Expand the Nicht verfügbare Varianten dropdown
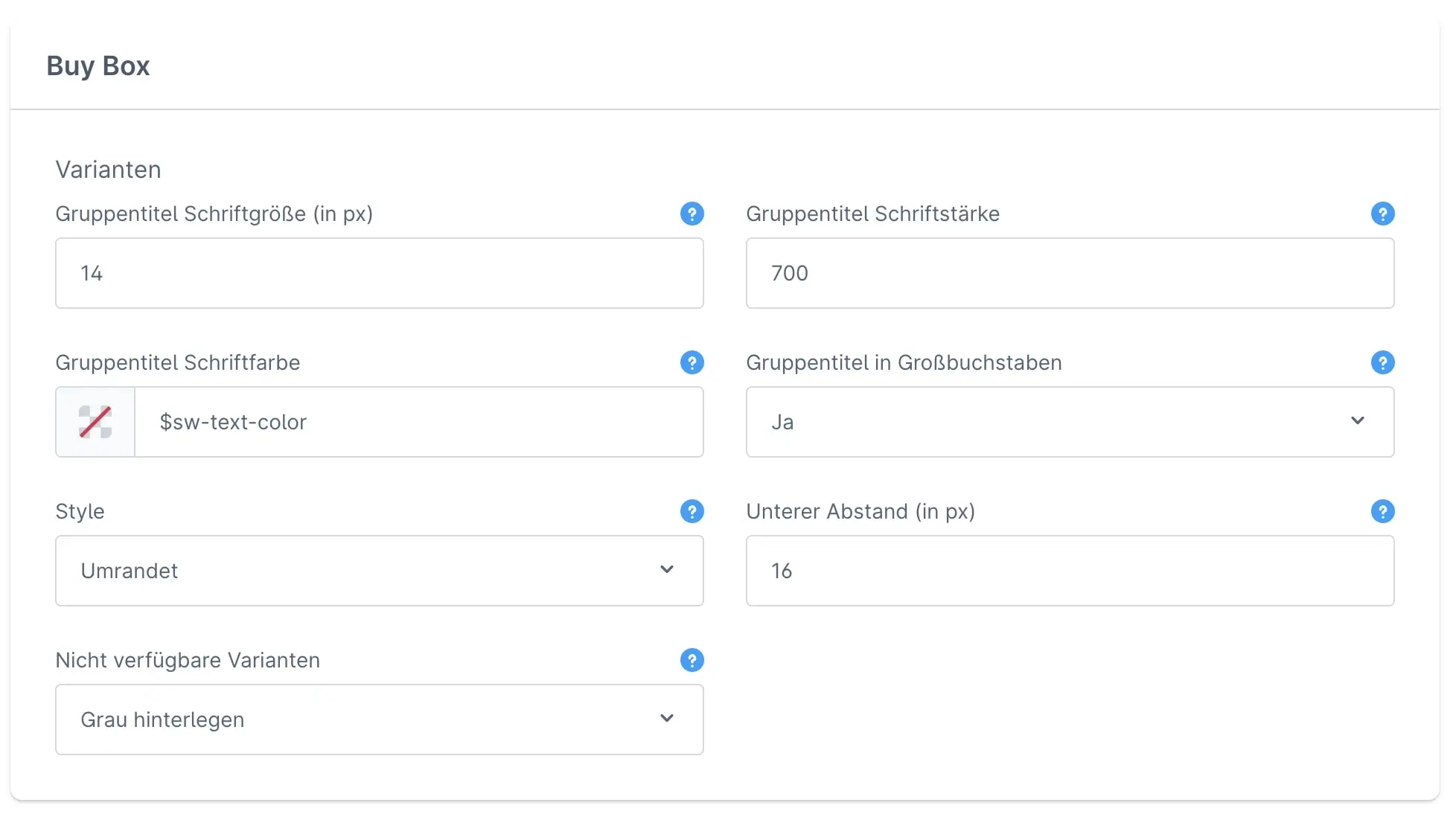The width and height of the screenshot is (1456, 817). tap(379, 720)
